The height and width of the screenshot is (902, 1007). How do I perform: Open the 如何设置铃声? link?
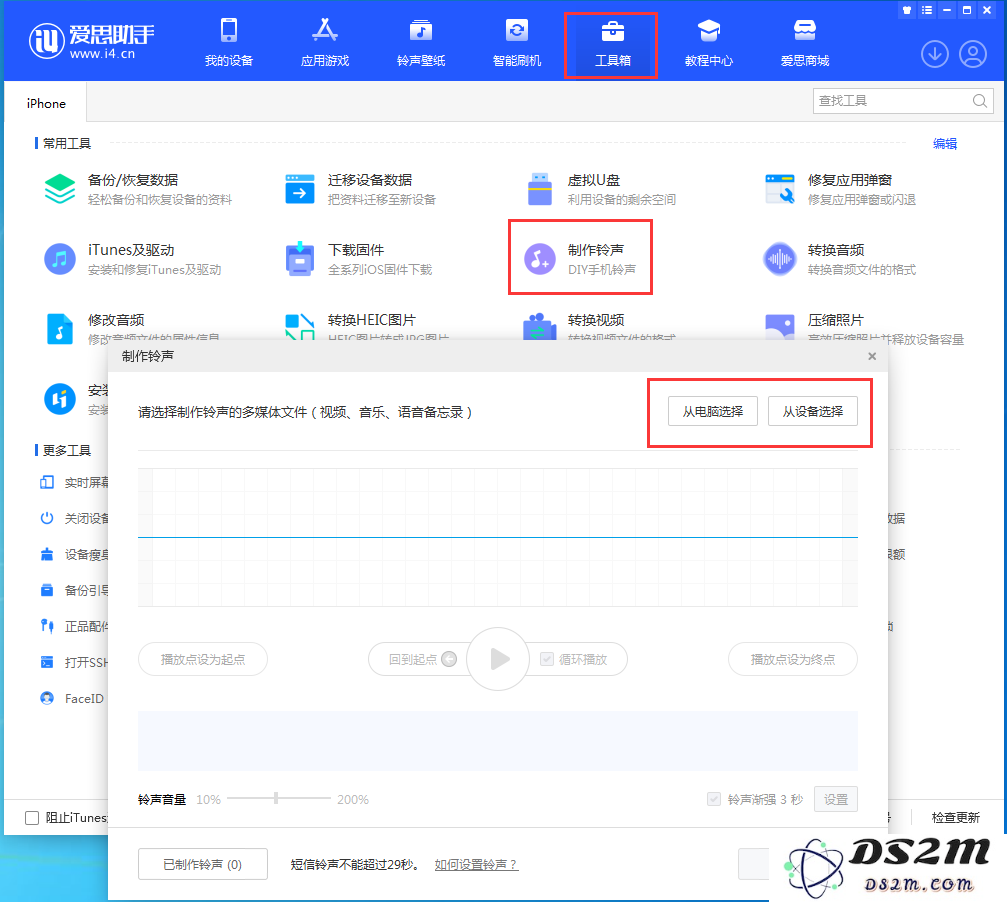pos(476,865)
